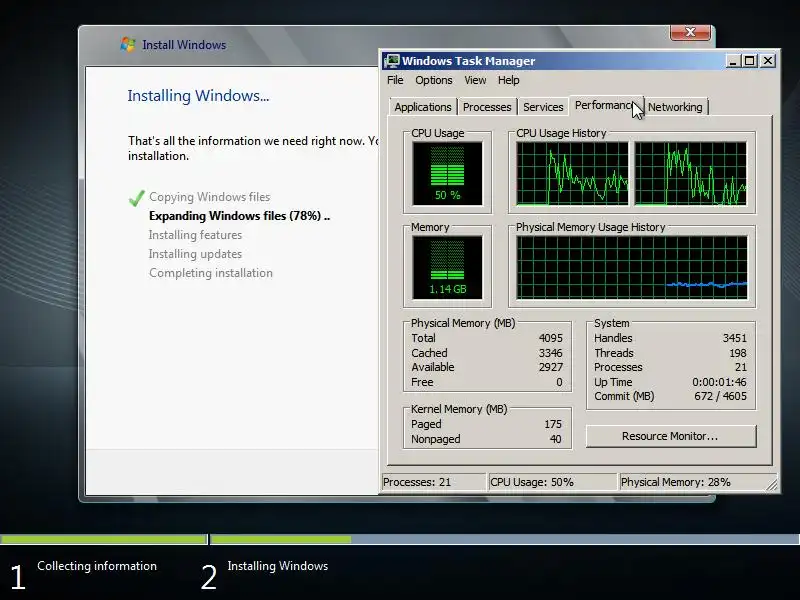Open the File menu in Task Manager
This screenshot has width=800, height=600.
point(395,80)
